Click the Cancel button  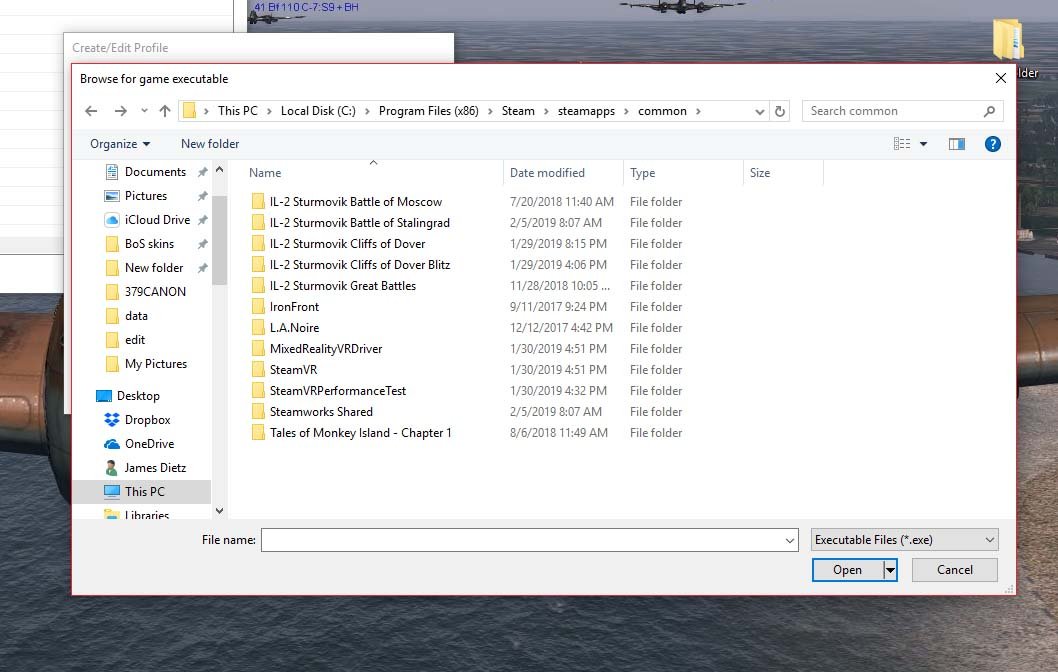954,570
